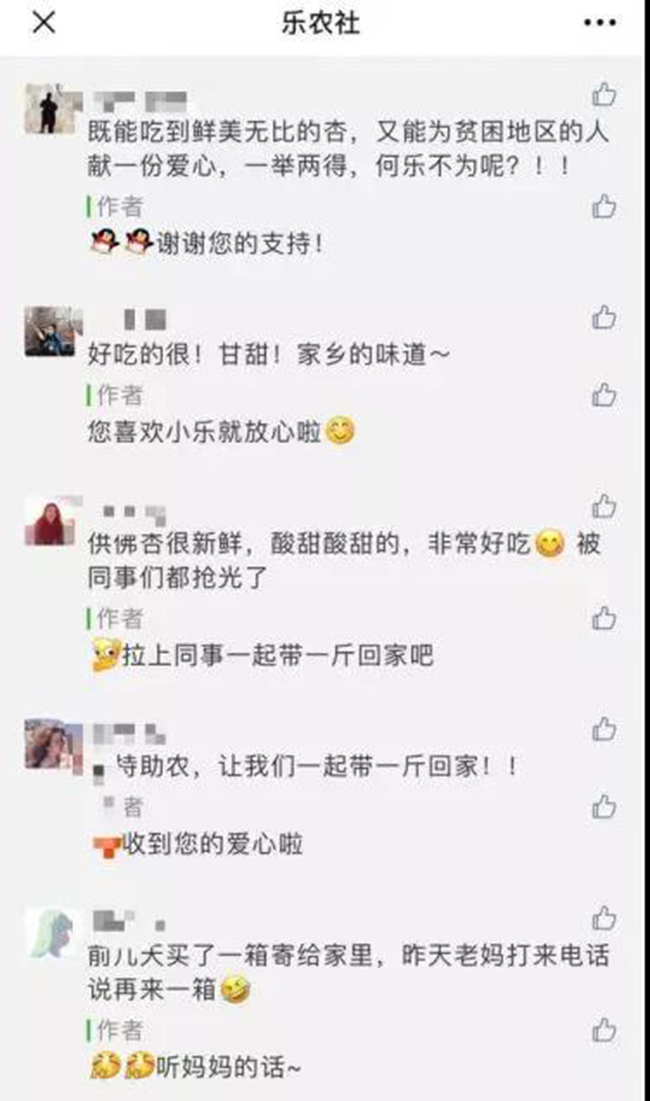Open the avatar of the first commenter
This screenshot has height=1101, width=650.
pyautogui.click(x=50, y=109)
